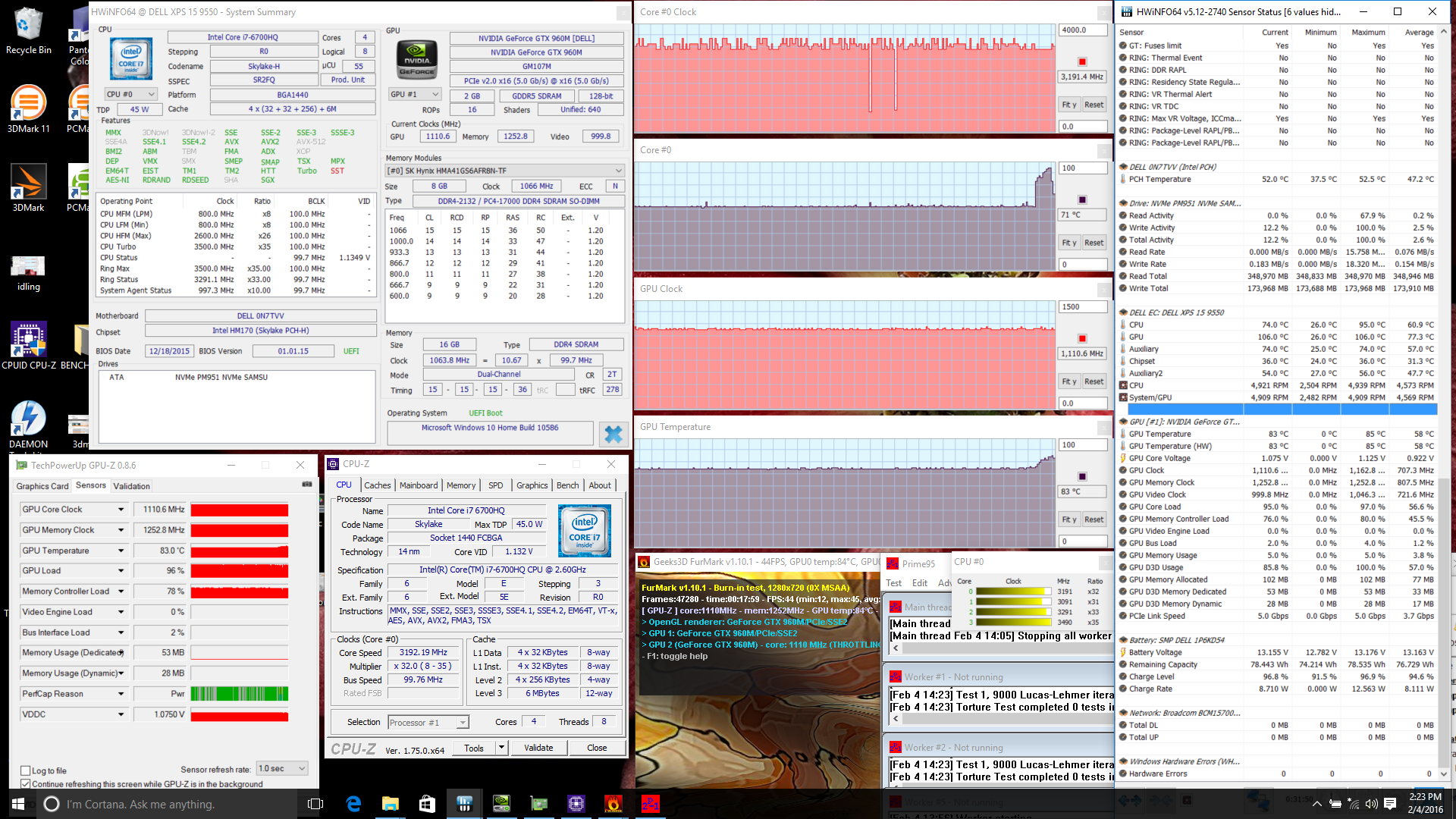Click the Prime95 red taskbar icon
Image resolution: width=1456 pixels, height=819 pixels.
click(x=650, y=804)
